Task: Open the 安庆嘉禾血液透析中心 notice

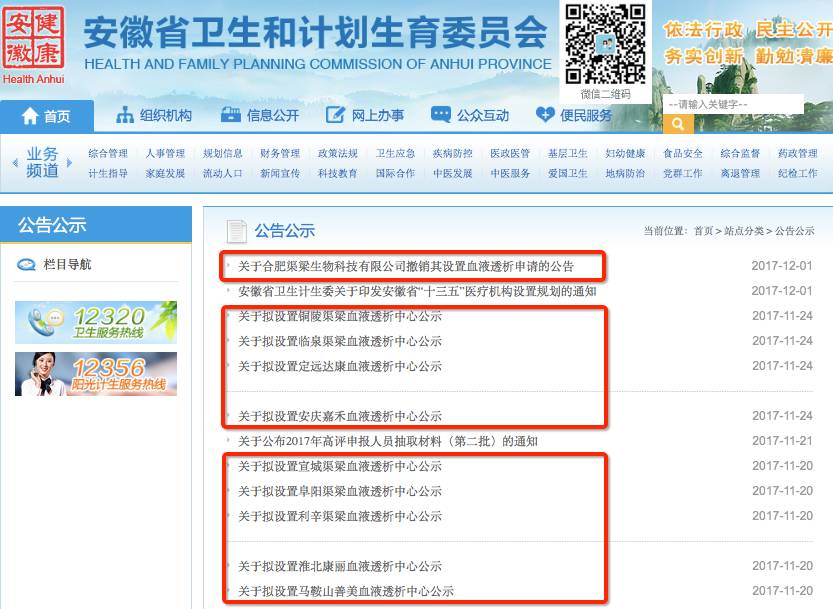Action: pos(340,416)
